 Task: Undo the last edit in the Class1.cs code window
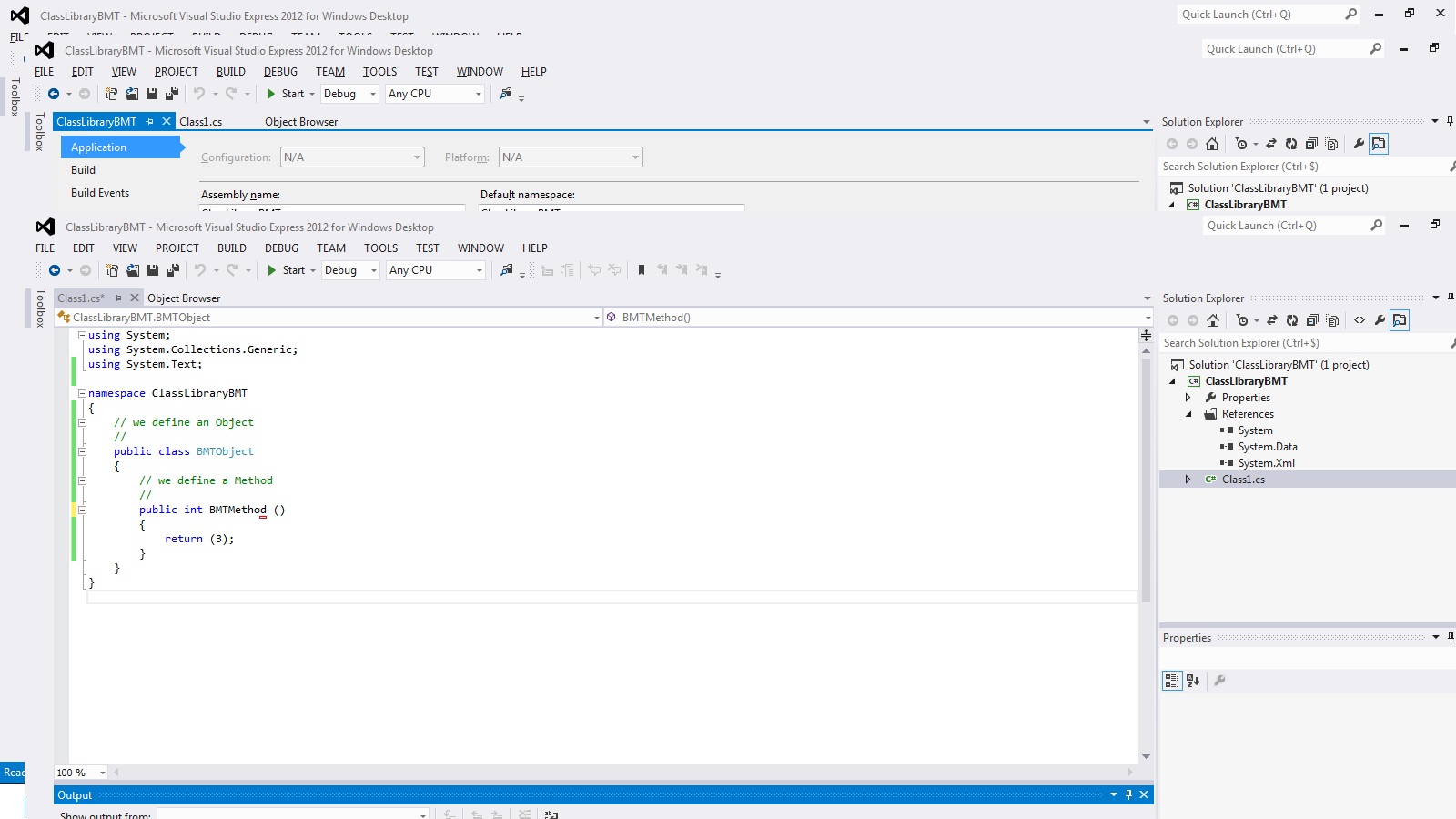point(200,270)
